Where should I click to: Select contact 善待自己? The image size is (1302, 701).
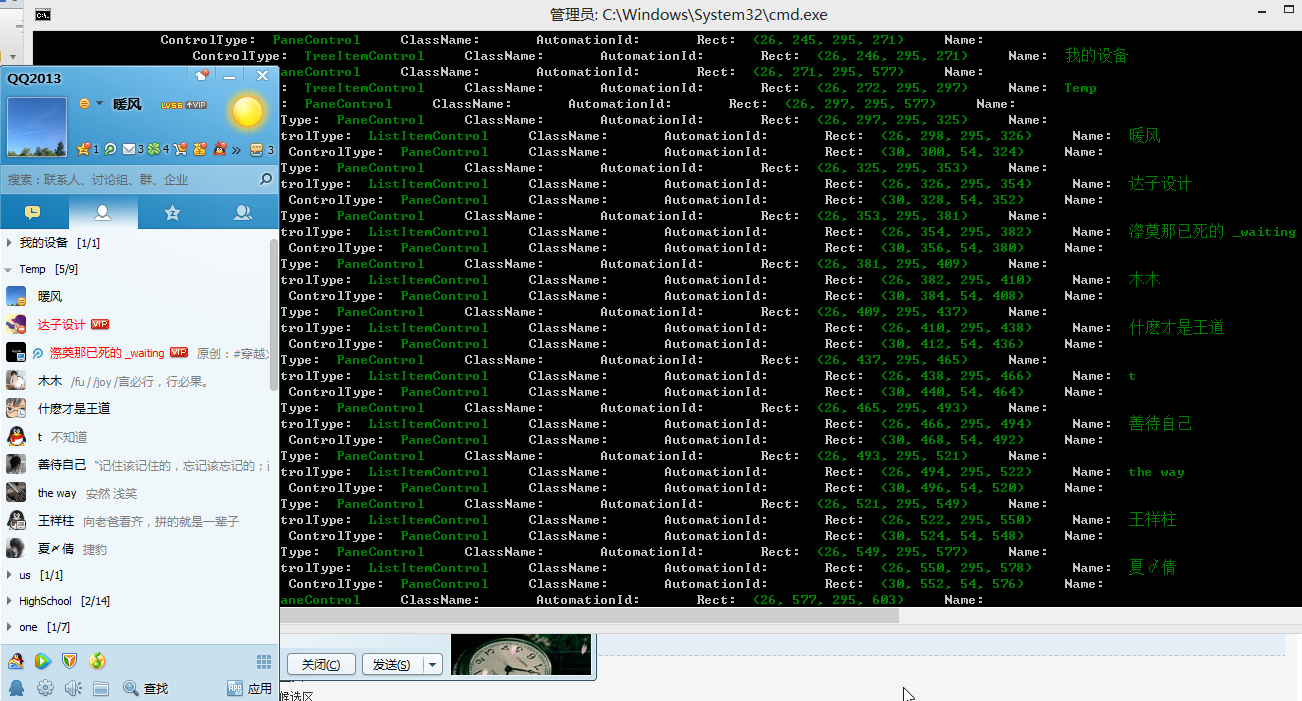135,465
